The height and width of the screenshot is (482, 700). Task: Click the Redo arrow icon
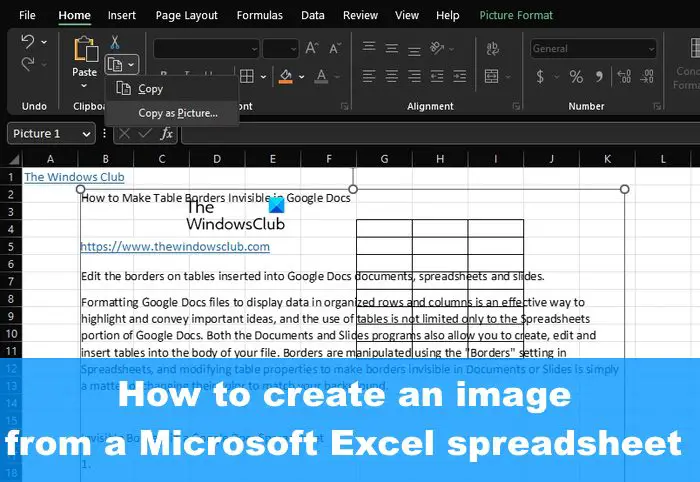coord(28,65)
